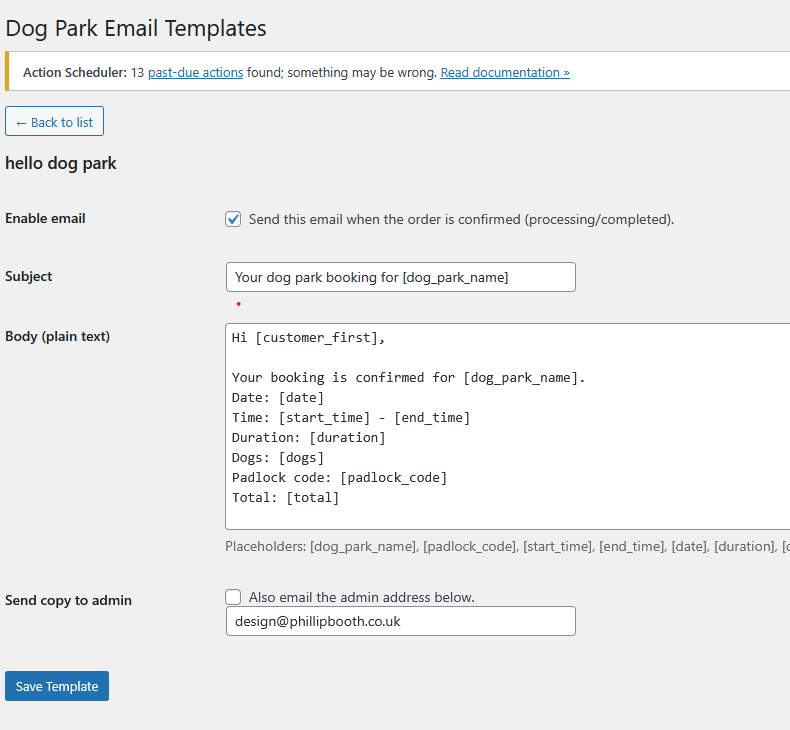Click the 'Date: [date]' line in body
Screen dimensions: 790x730
[278, 397]
